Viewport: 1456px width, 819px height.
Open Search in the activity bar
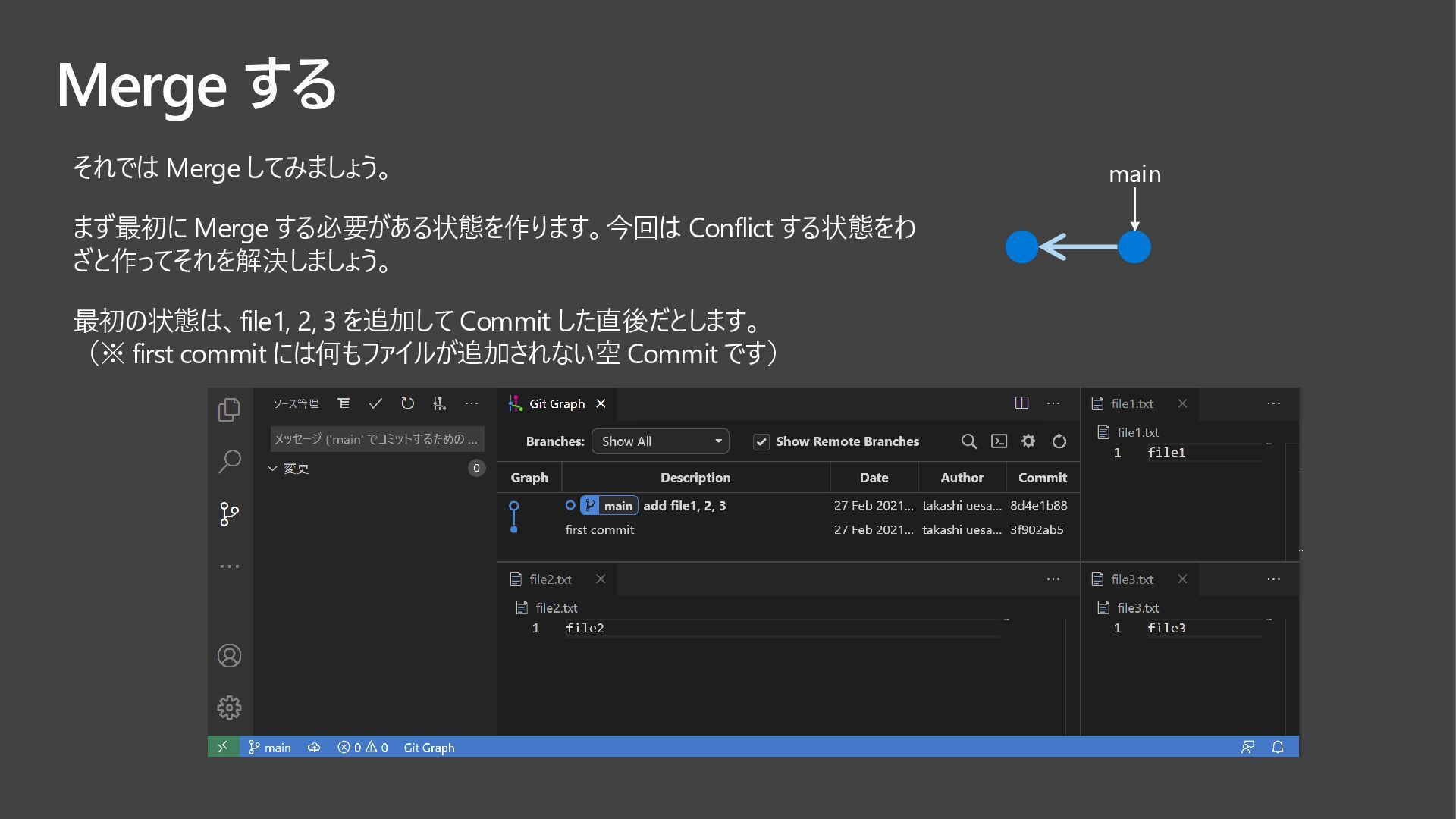pyautogui.click(x=229, y=461)
